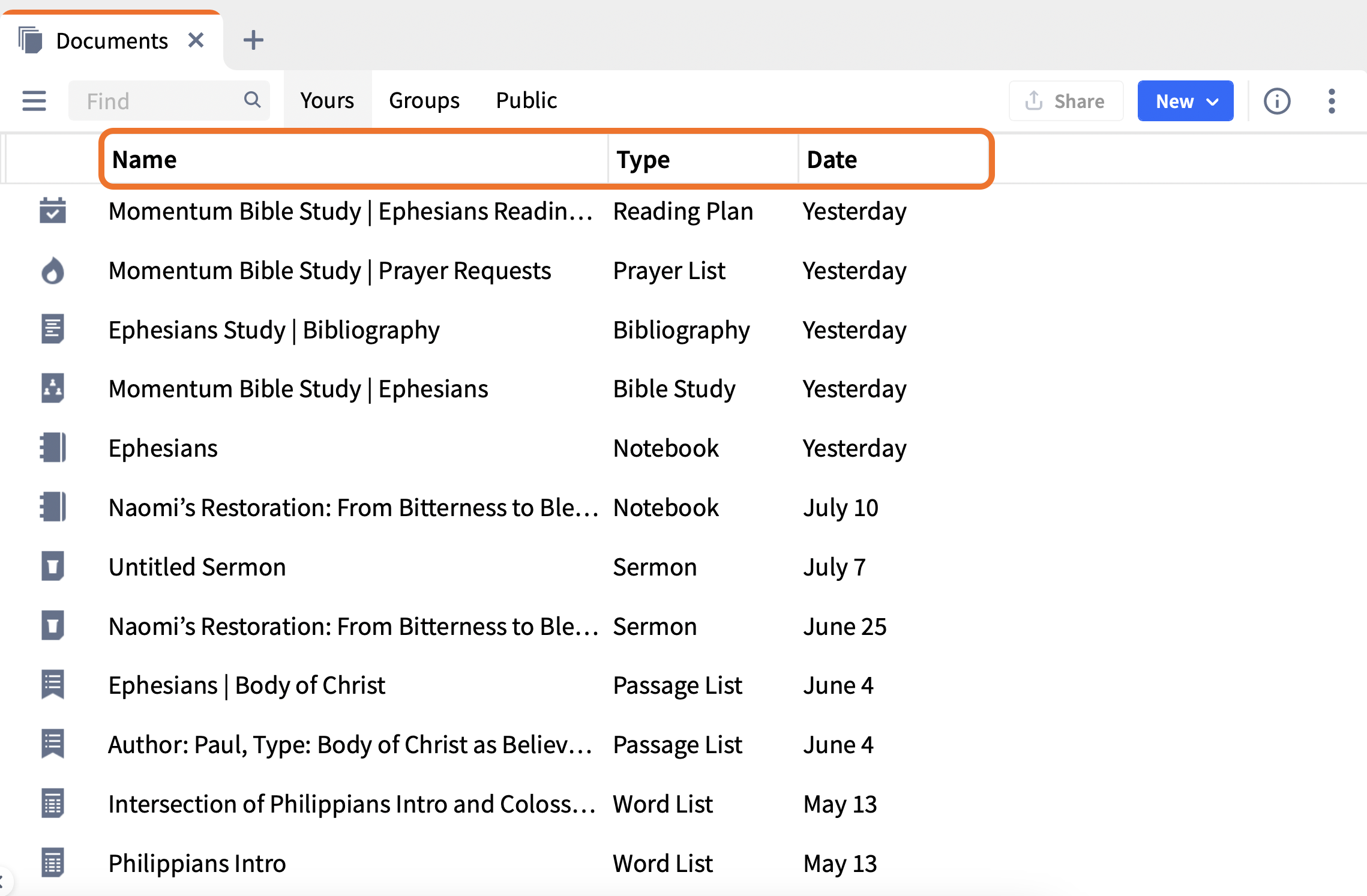The width and height of the screenshot is (1367, 896).
Task: Open the info panel icon
Action: 1276,101
